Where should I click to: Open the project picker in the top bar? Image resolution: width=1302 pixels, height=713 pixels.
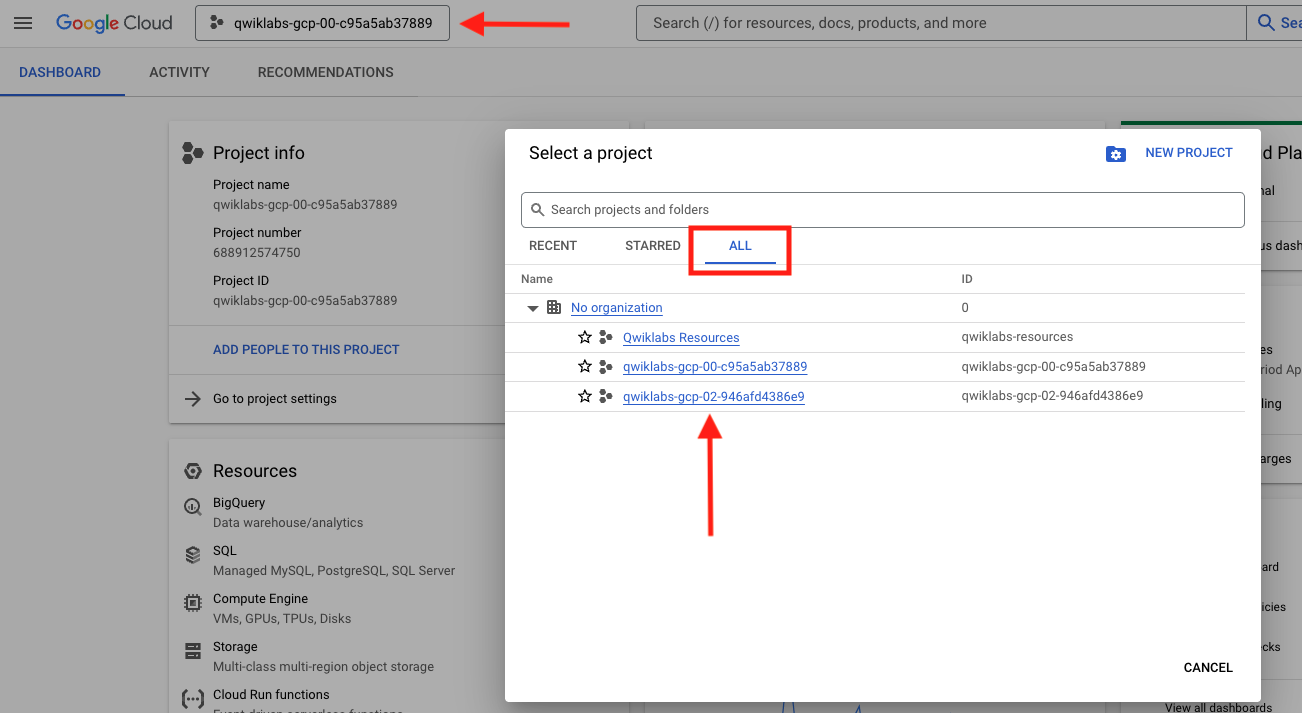tap(322, 23)
